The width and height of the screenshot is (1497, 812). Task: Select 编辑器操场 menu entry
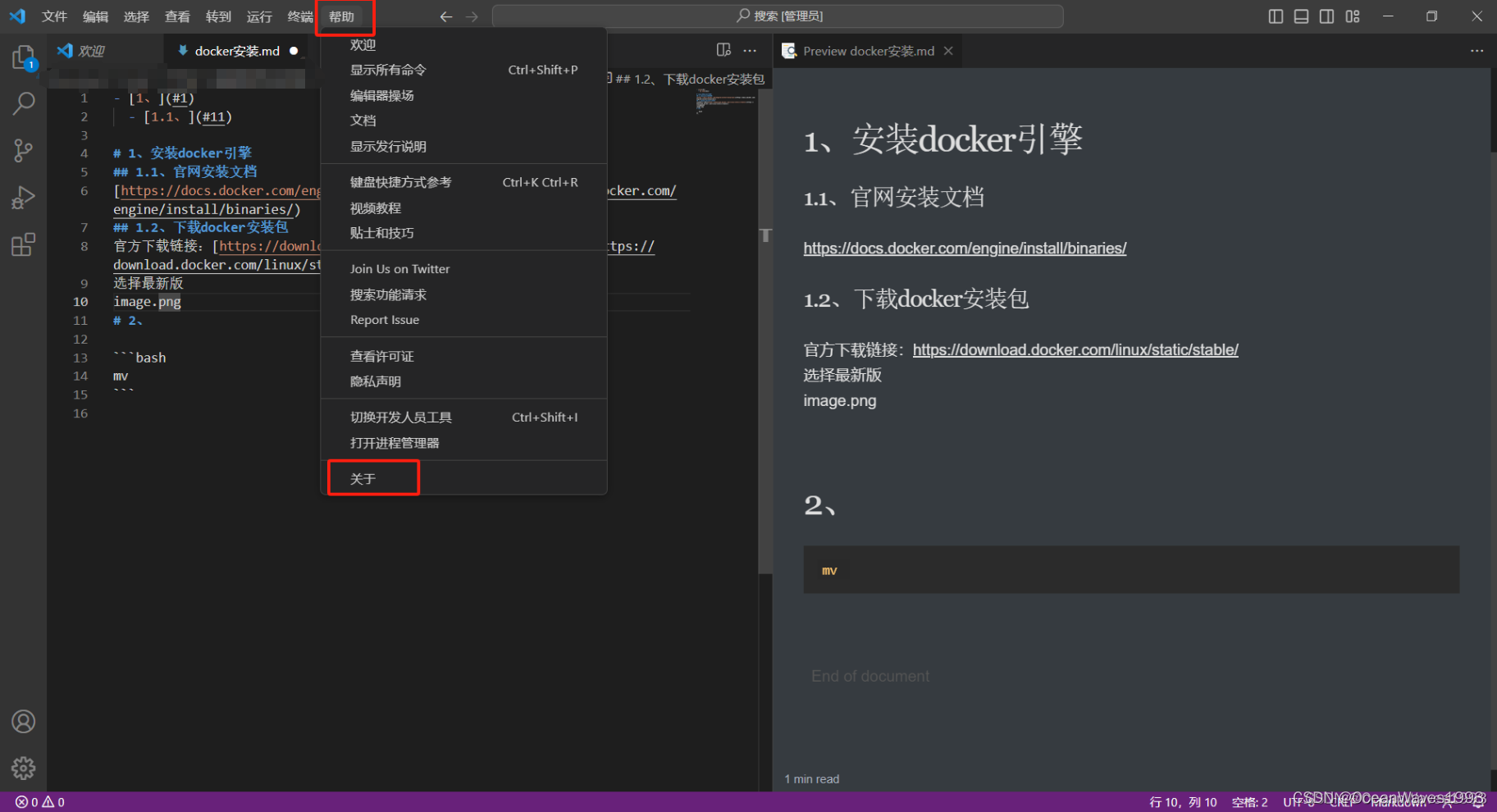point(463,95)
